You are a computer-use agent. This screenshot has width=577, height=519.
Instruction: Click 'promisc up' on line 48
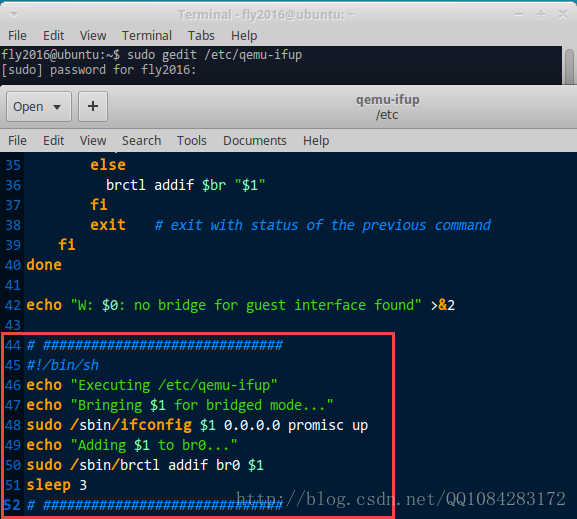coord(328,426)
